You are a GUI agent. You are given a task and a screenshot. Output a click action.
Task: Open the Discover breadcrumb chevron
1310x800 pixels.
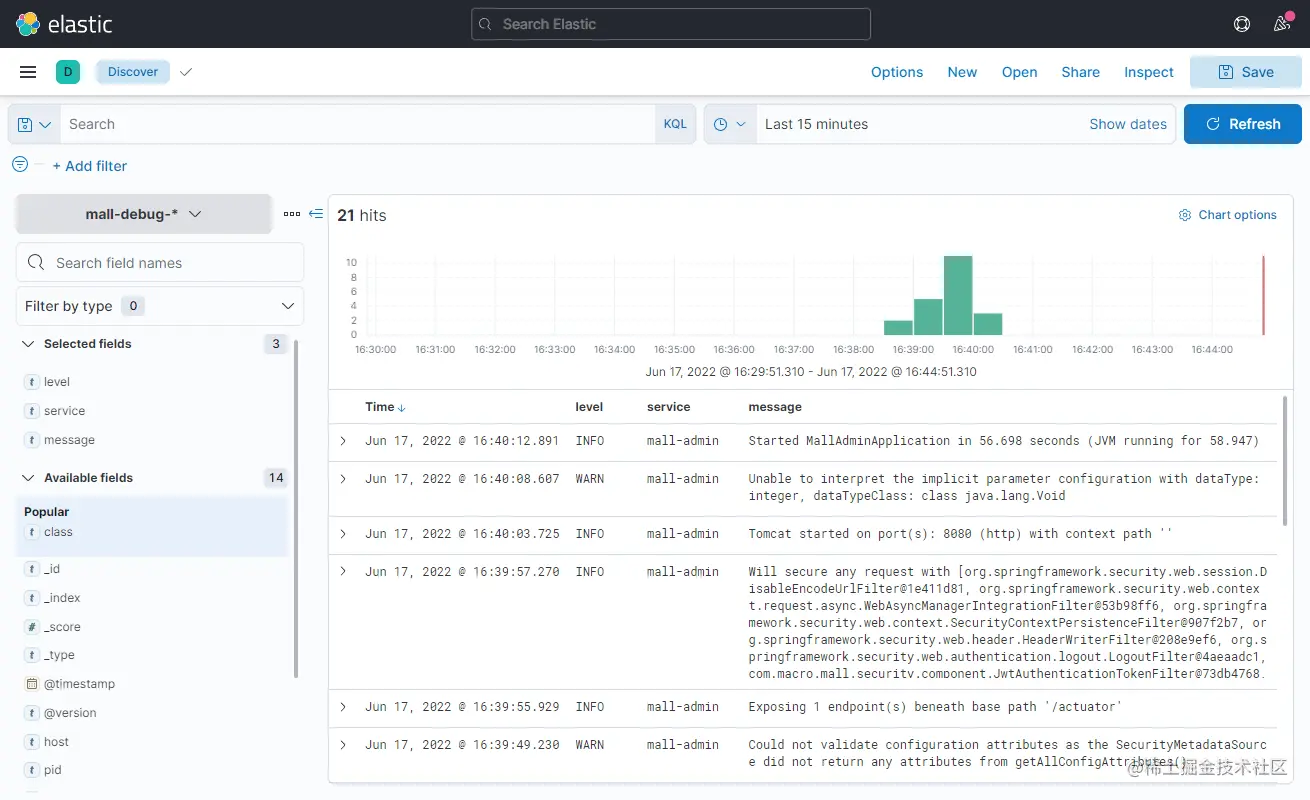pos(185,72)
